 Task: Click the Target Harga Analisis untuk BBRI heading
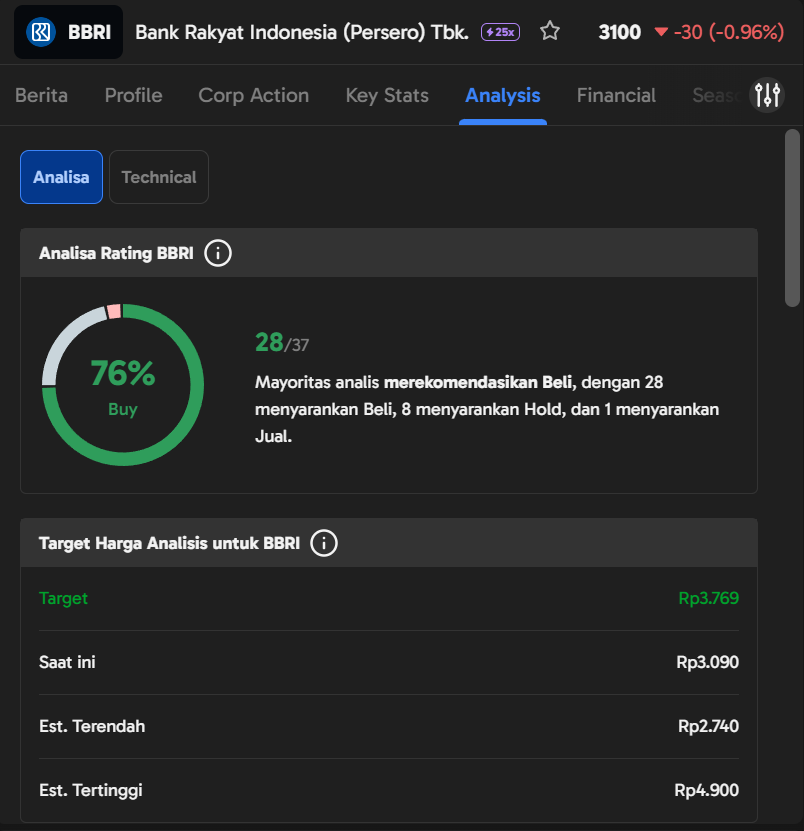pos(170,543)
